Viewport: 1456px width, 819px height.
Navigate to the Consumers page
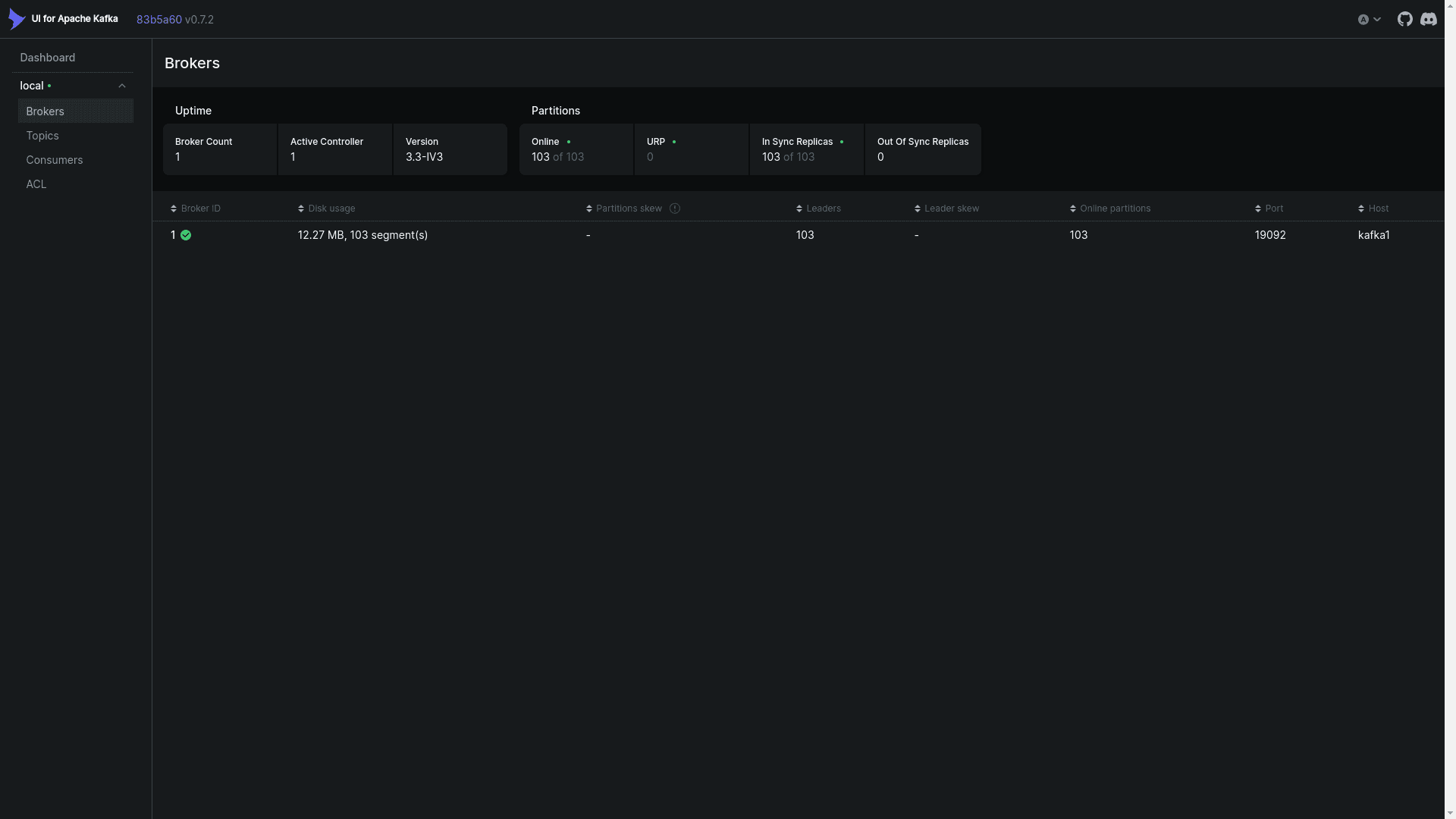(54, 160)
